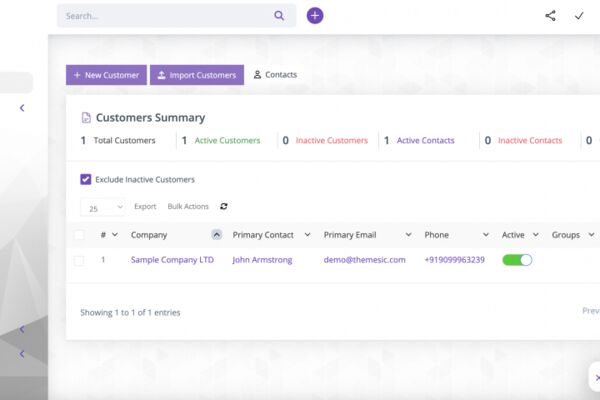Image resolution: width=600 pixels, height=400 pixels.
Task: Click the Company column sort arrow
Action: pos(217,235)
